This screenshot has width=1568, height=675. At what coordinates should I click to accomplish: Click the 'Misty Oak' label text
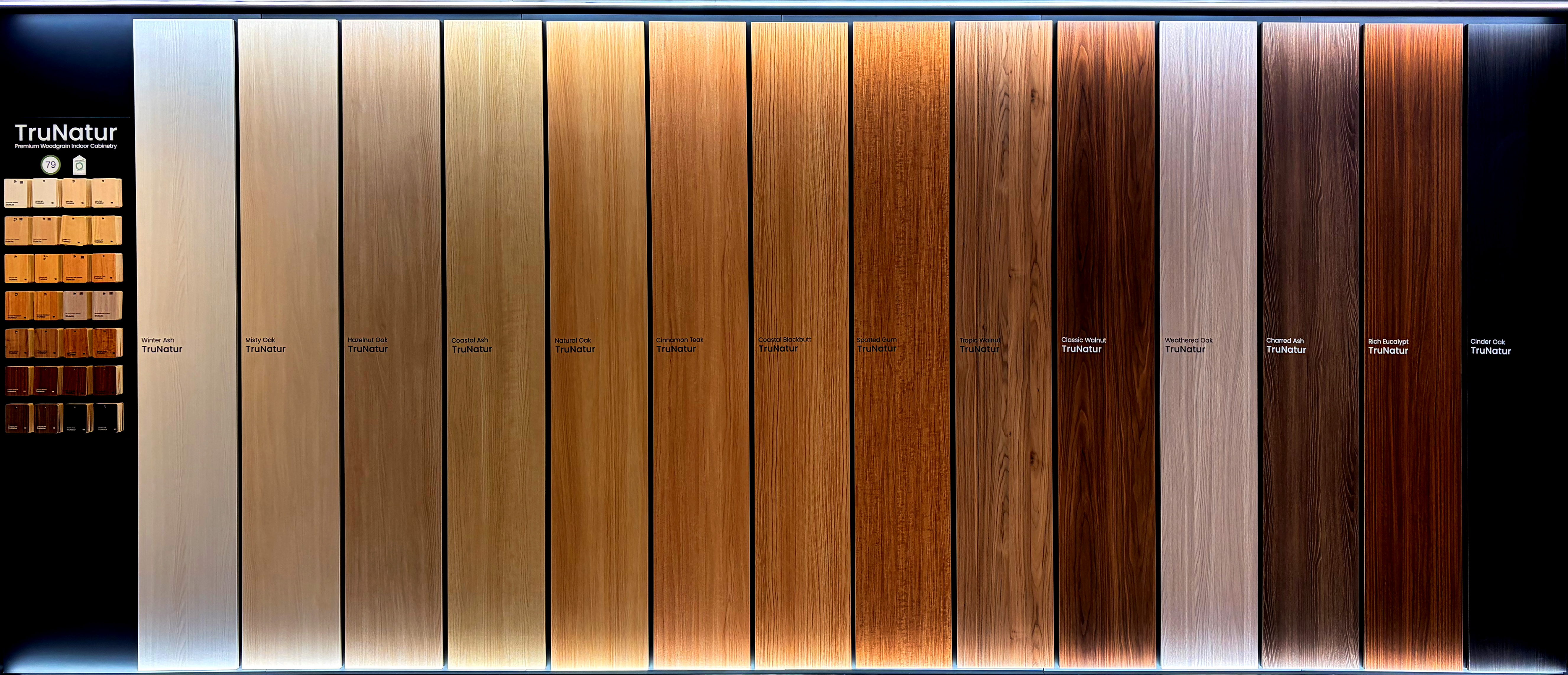[x=260, y=340]
